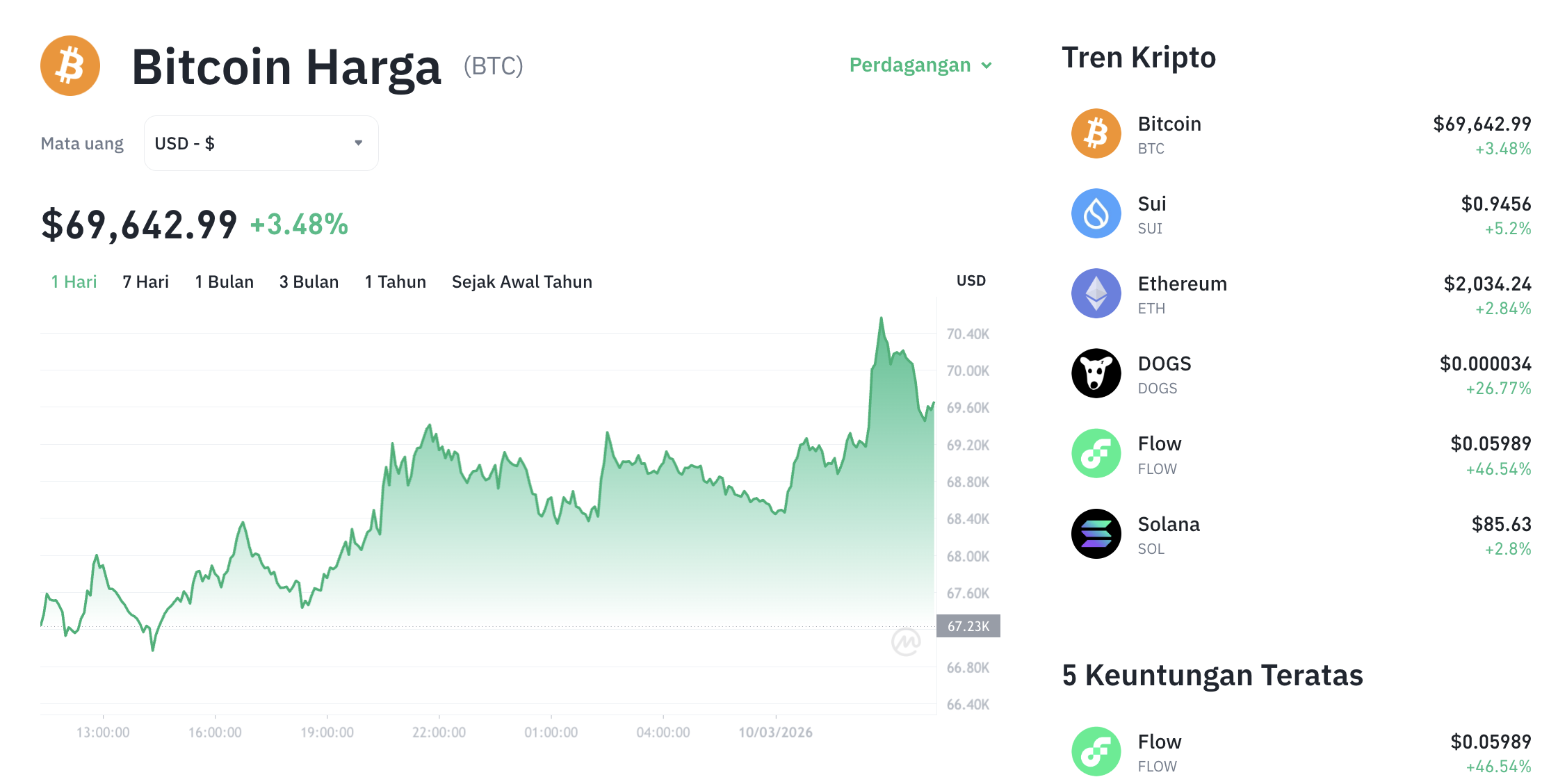Click the DOGS coin icon

(1096, 373)
